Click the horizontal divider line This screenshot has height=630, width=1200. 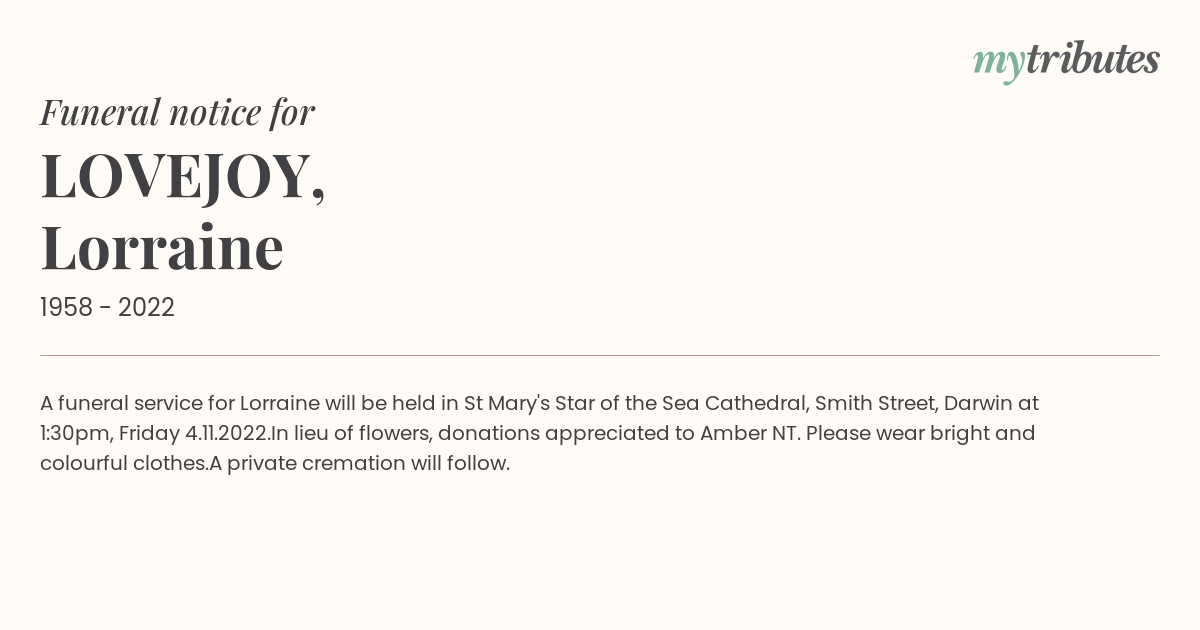tap(600, 355)
